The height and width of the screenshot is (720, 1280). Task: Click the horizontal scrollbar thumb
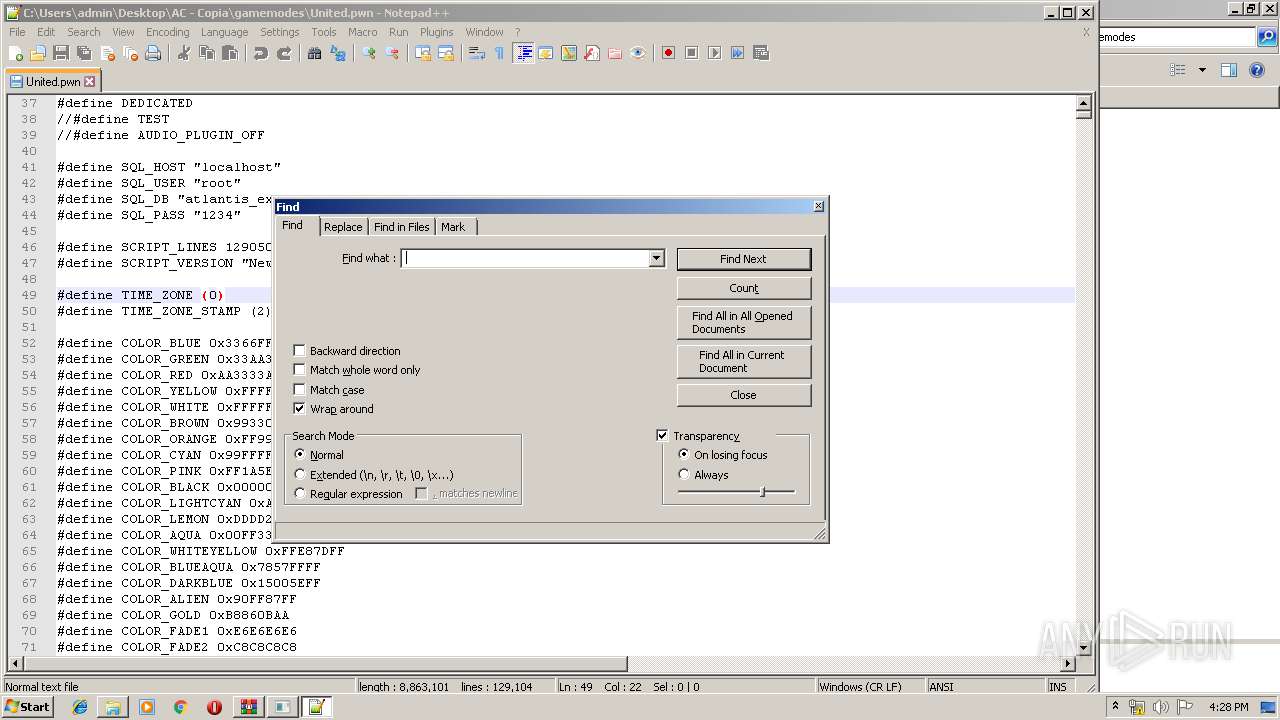pyautogui.click(x=325, y=664)
